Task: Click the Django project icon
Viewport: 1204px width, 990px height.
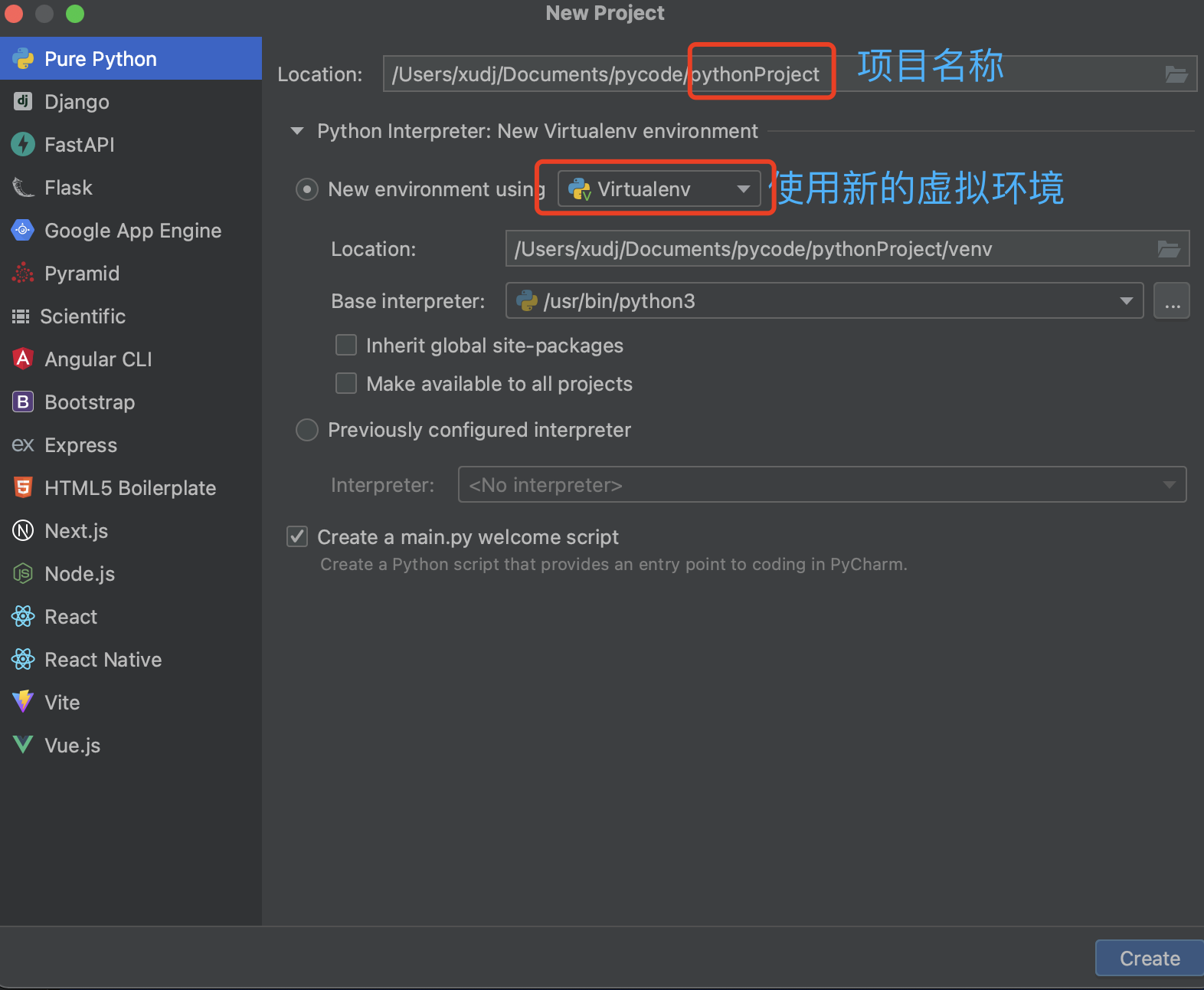Action: tap(23, 101)
